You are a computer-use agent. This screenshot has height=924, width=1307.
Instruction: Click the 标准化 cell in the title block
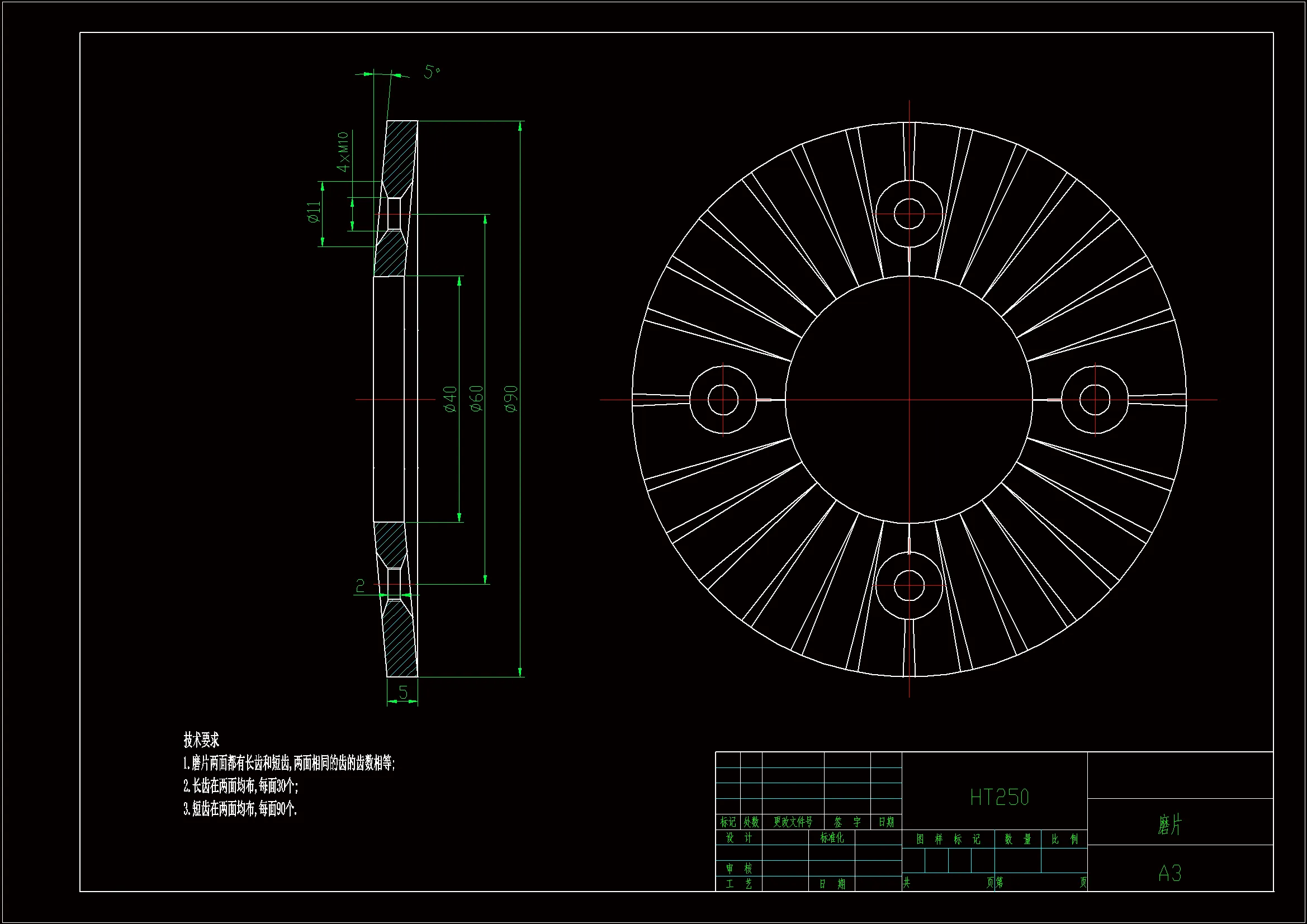coord(832,837)
